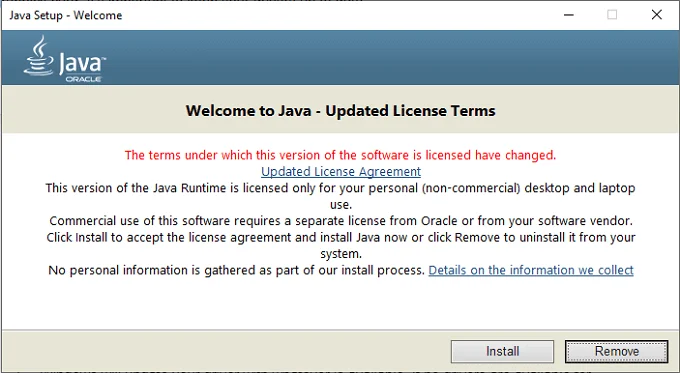Click the Java Oracle logo
The image size is (680, 373).
tap(65, 59)
